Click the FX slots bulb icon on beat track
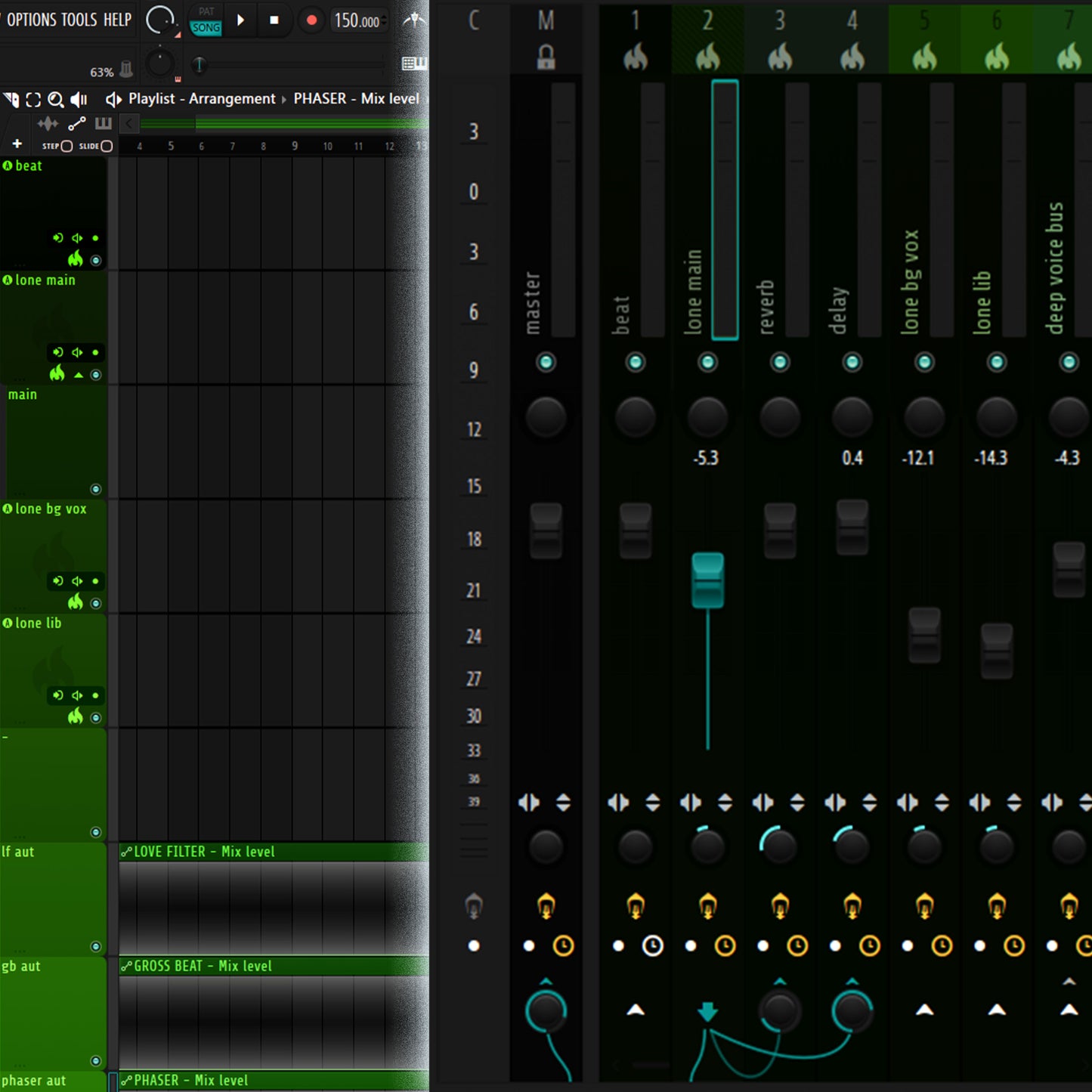This screenshot has height=1092, width=1092. (x=636, y=905)
